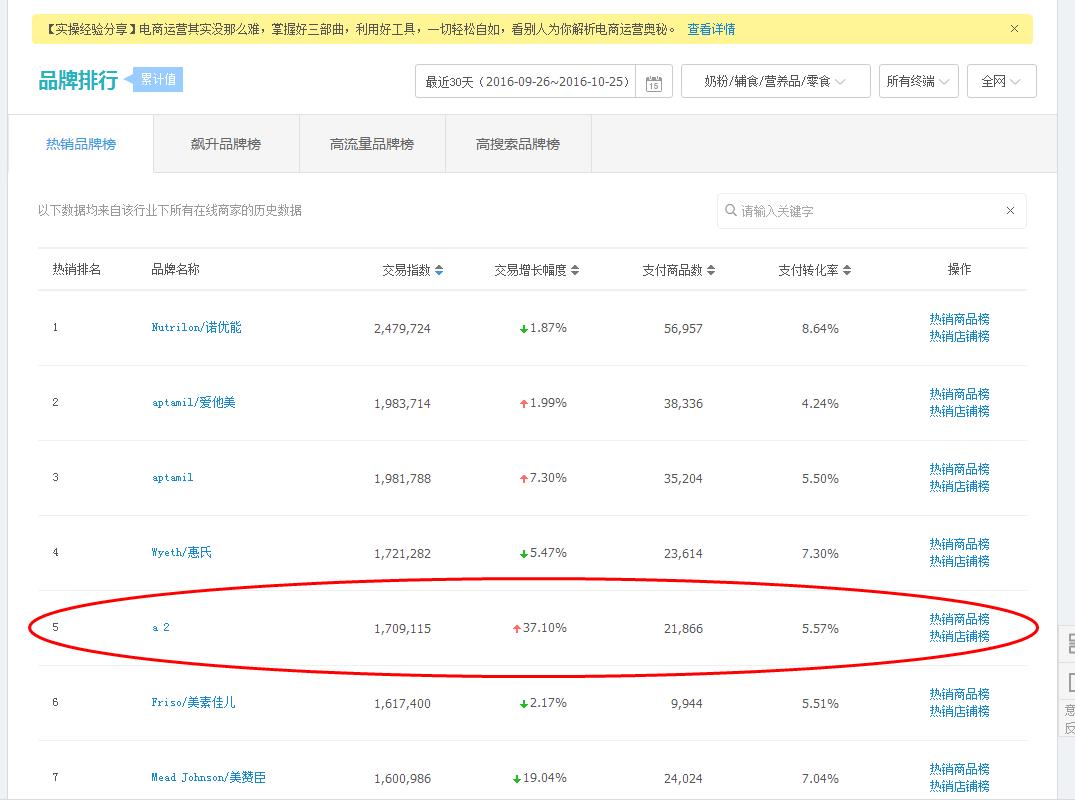Viewport: 1075px width, 800px height.
Task: Open 热销商品榜 for rank 3 aptamil
Action: [x=959, y=469]
